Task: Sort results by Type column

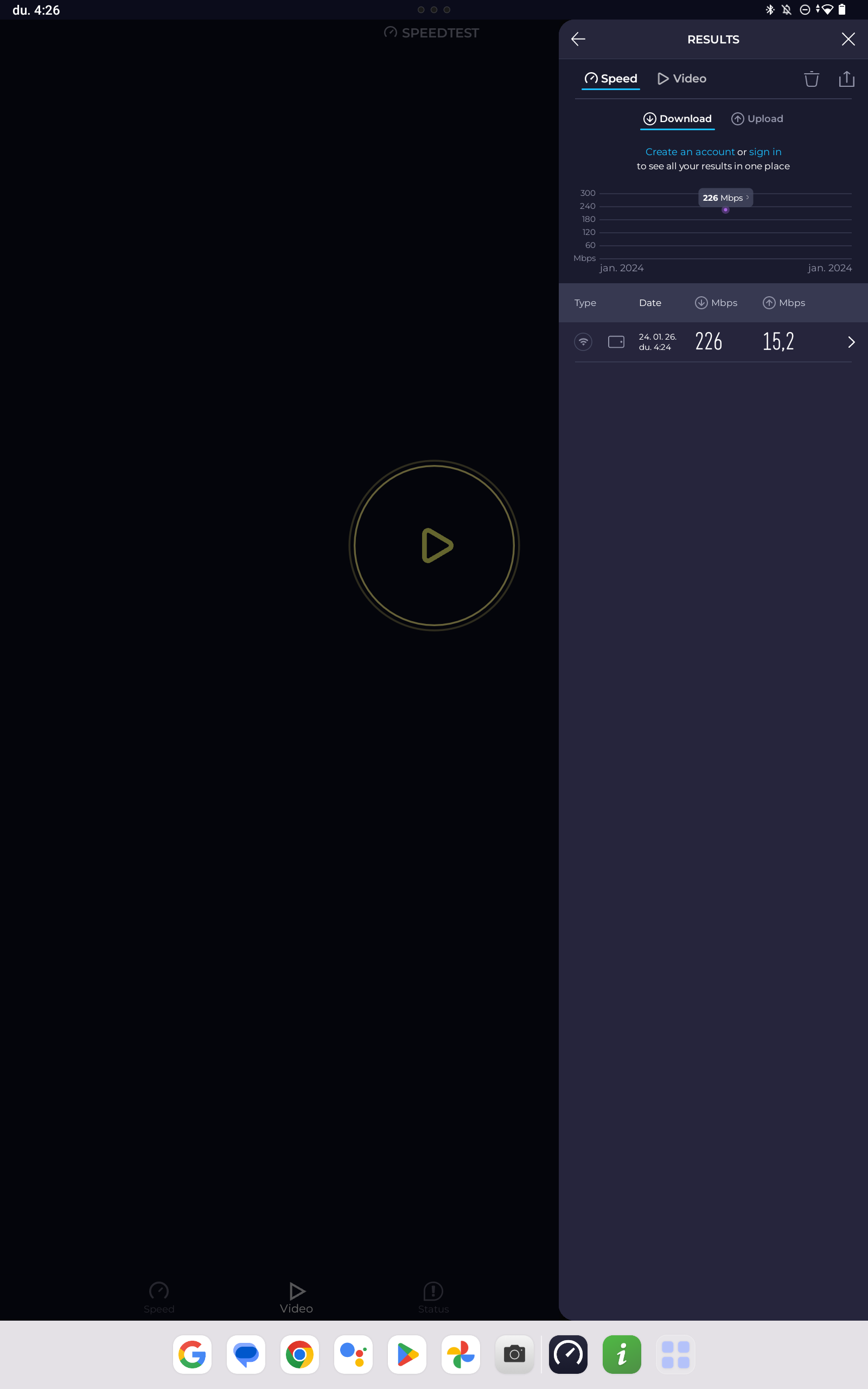Action: 585,302
